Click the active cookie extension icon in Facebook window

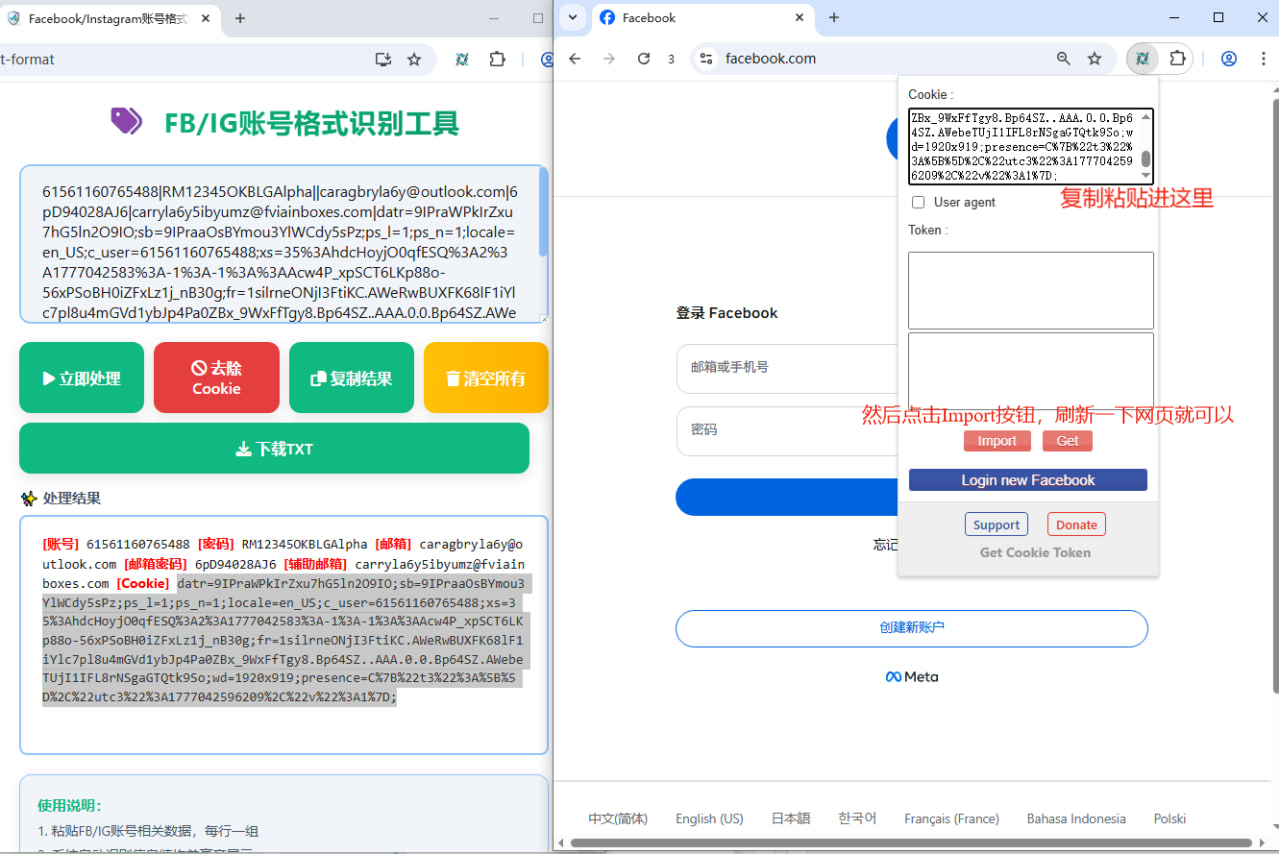1141,59
